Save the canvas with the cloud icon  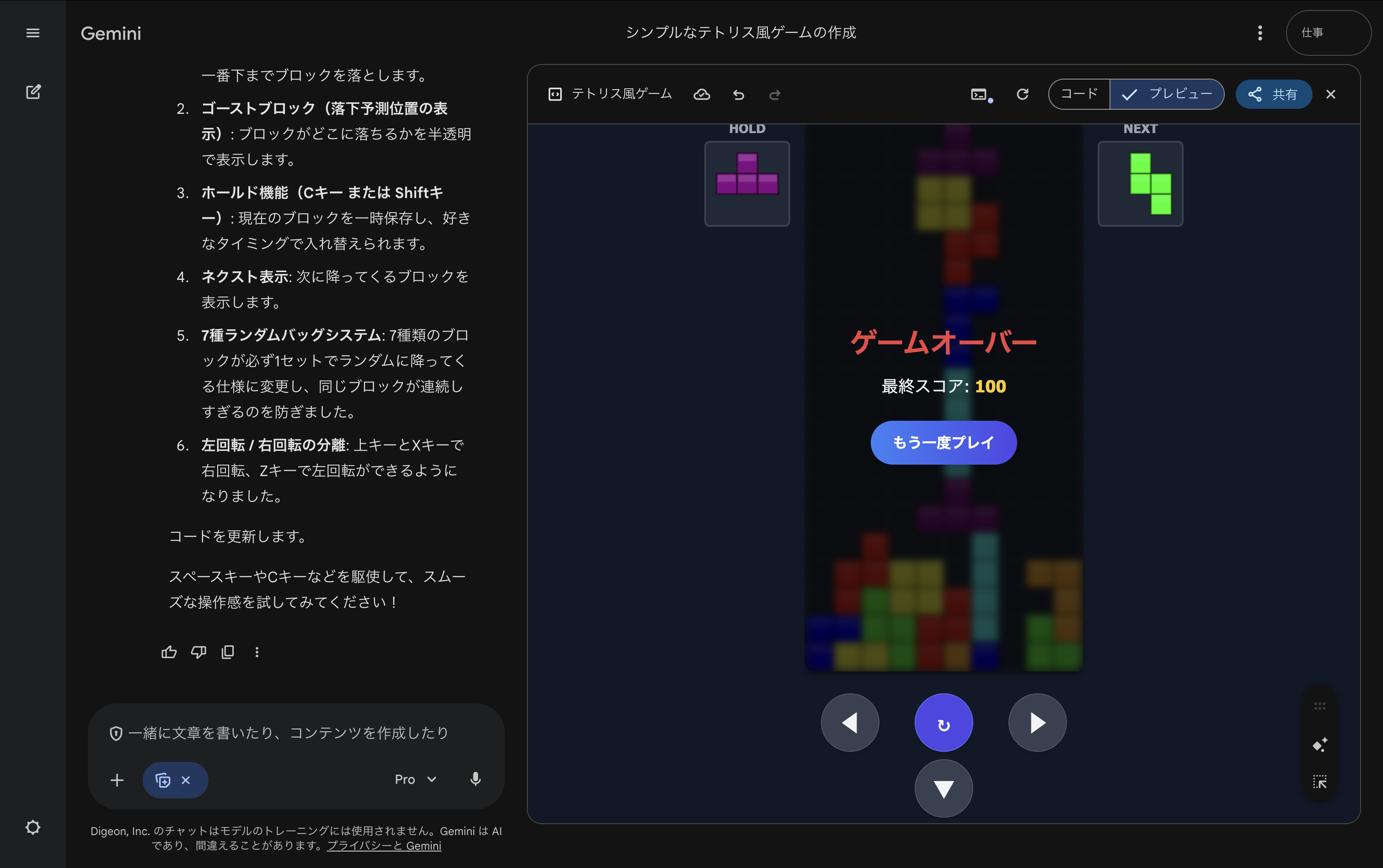[x=702, y=94]
